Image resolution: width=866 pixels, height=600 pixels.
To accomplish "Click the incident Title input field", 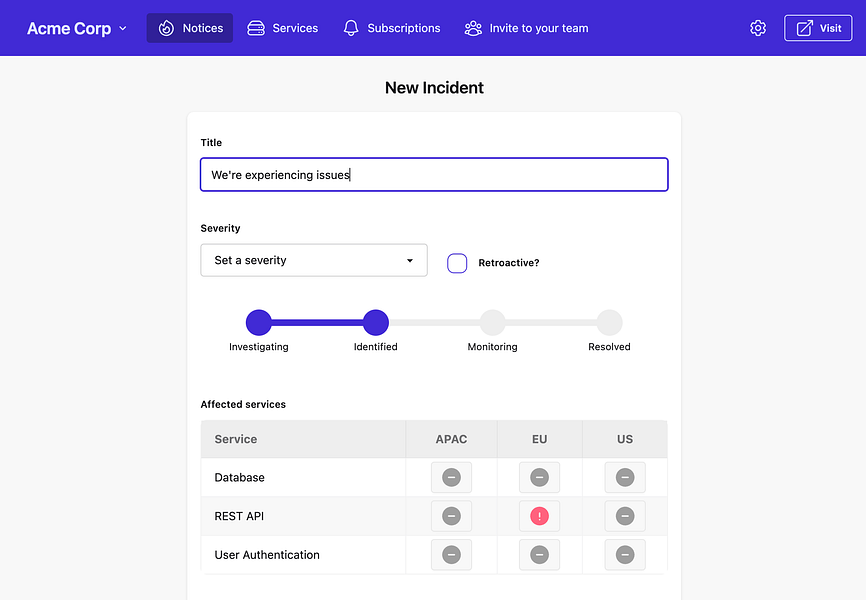I will coord(434,175).
